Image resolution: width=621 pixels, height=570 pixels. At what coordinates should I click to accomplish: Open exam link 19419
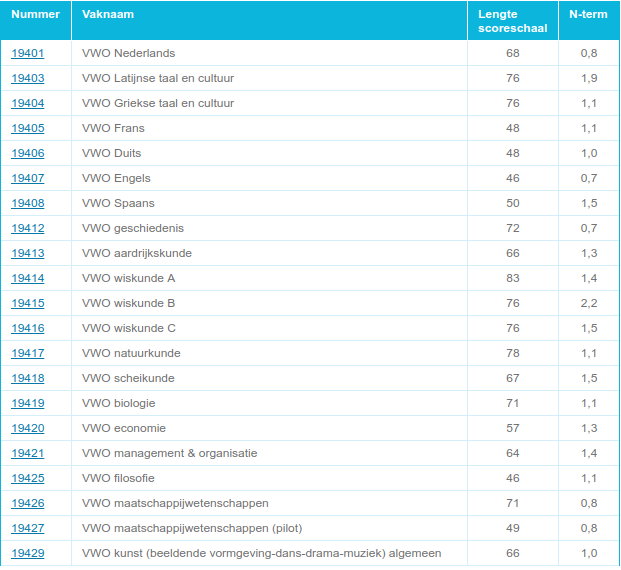28,403
